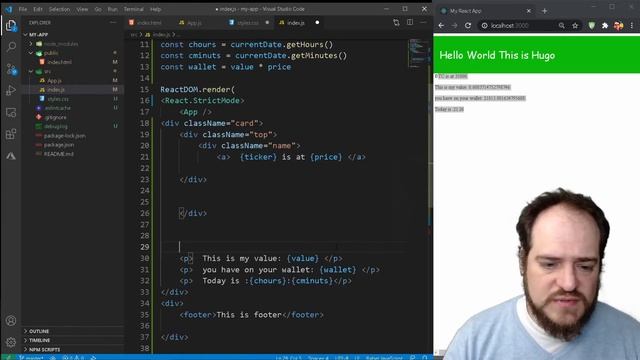This screenshot has width=640, height=360.
Task: Open the Help menu
Action: click(x=155, y=9)
